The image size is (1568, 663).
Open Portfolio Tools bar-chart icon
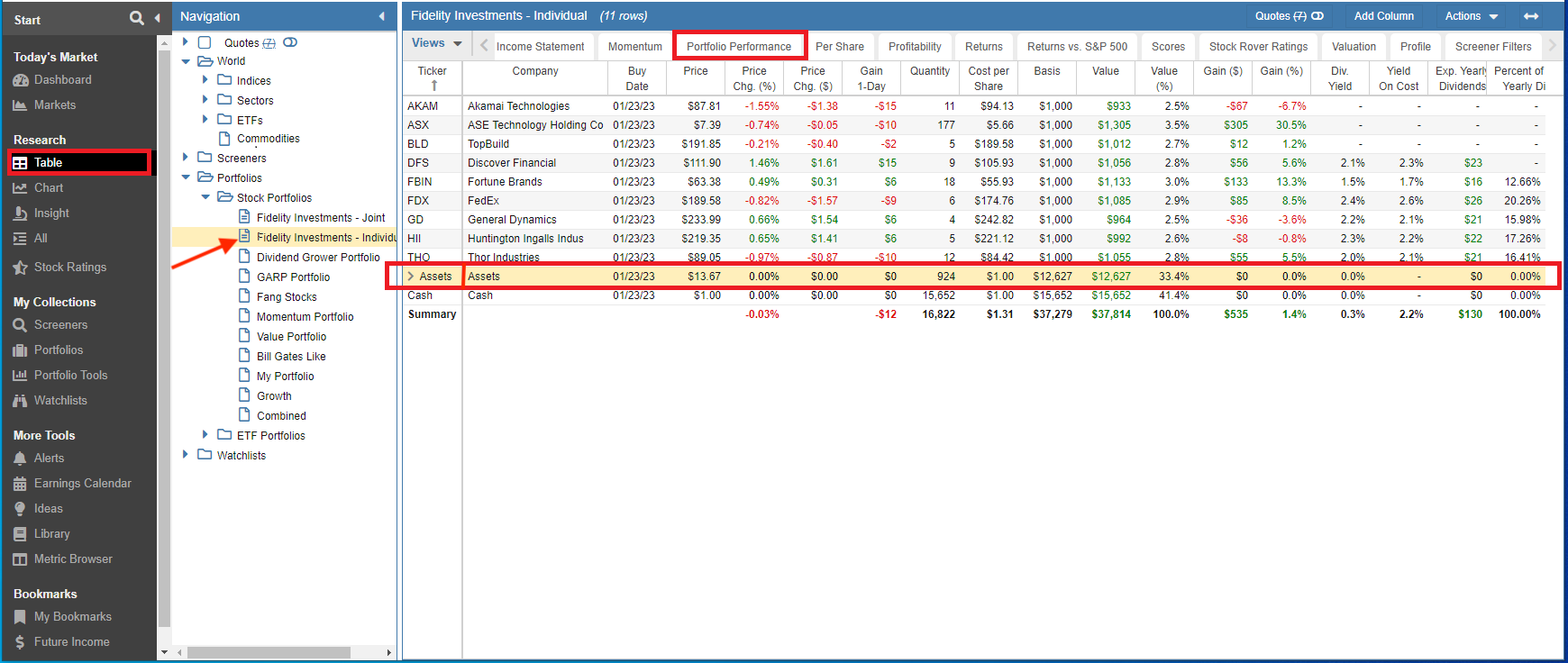click(20, 376)
